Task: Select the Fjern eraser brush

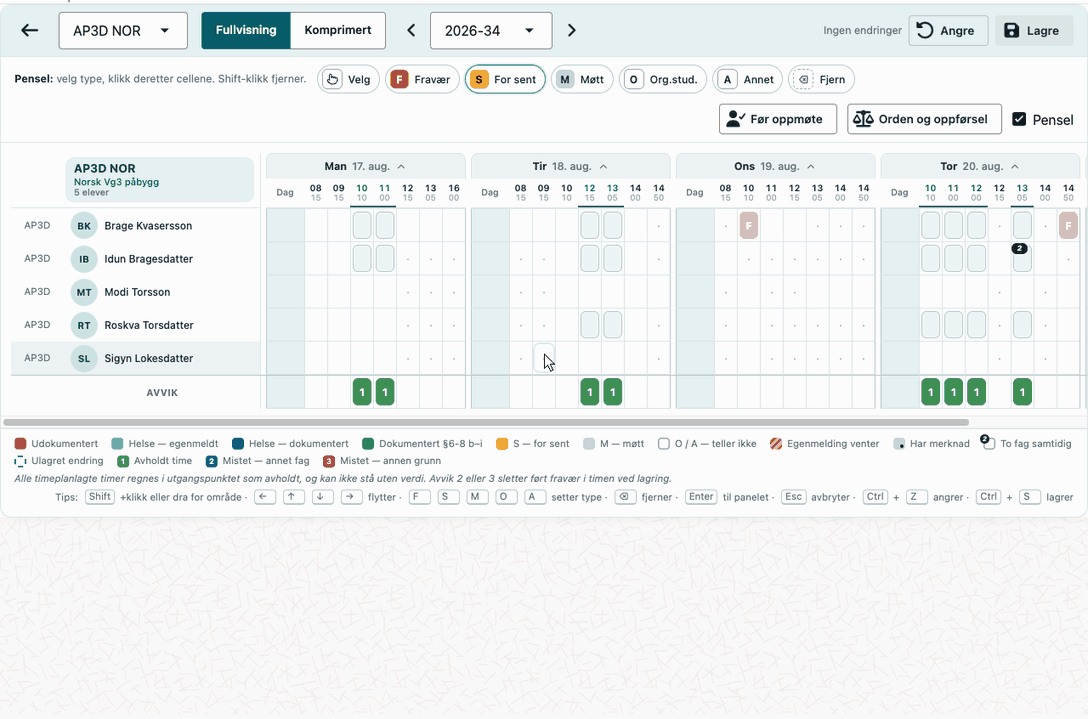Action: click(821, 79)
